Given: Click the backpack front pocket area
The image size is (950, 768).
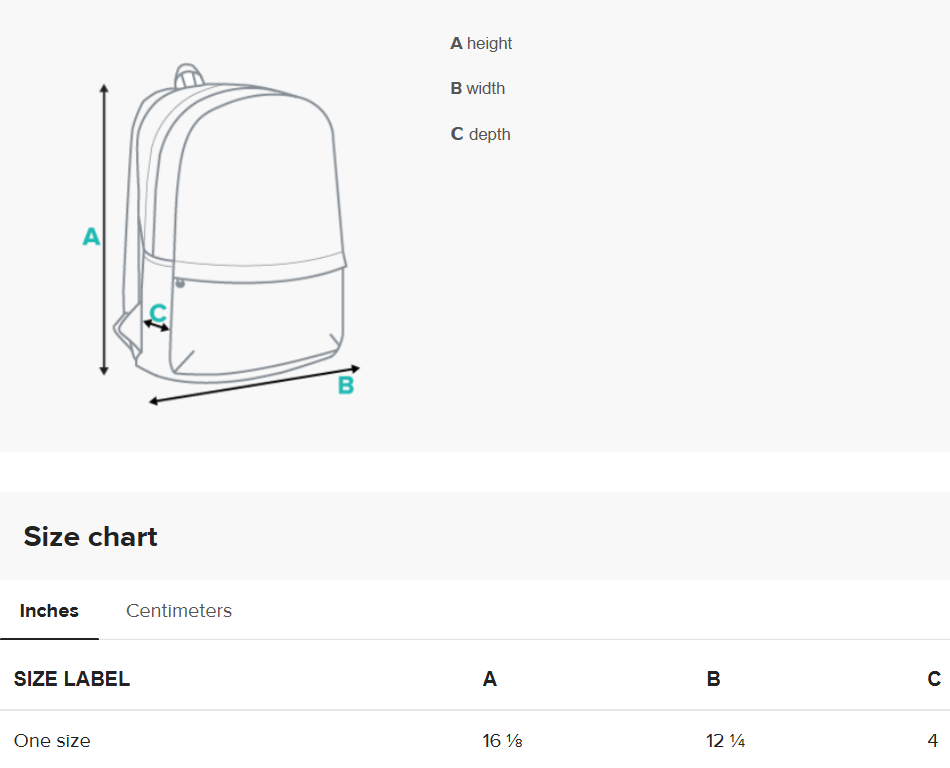Looking at the screenshot, I should [258, 320].
